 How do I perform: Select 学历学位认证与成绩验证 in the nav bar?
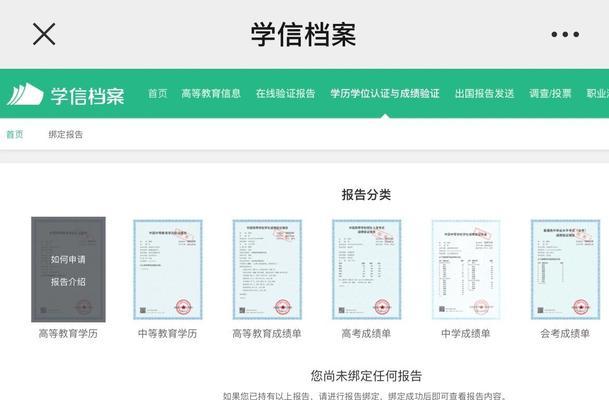point(385,94)
